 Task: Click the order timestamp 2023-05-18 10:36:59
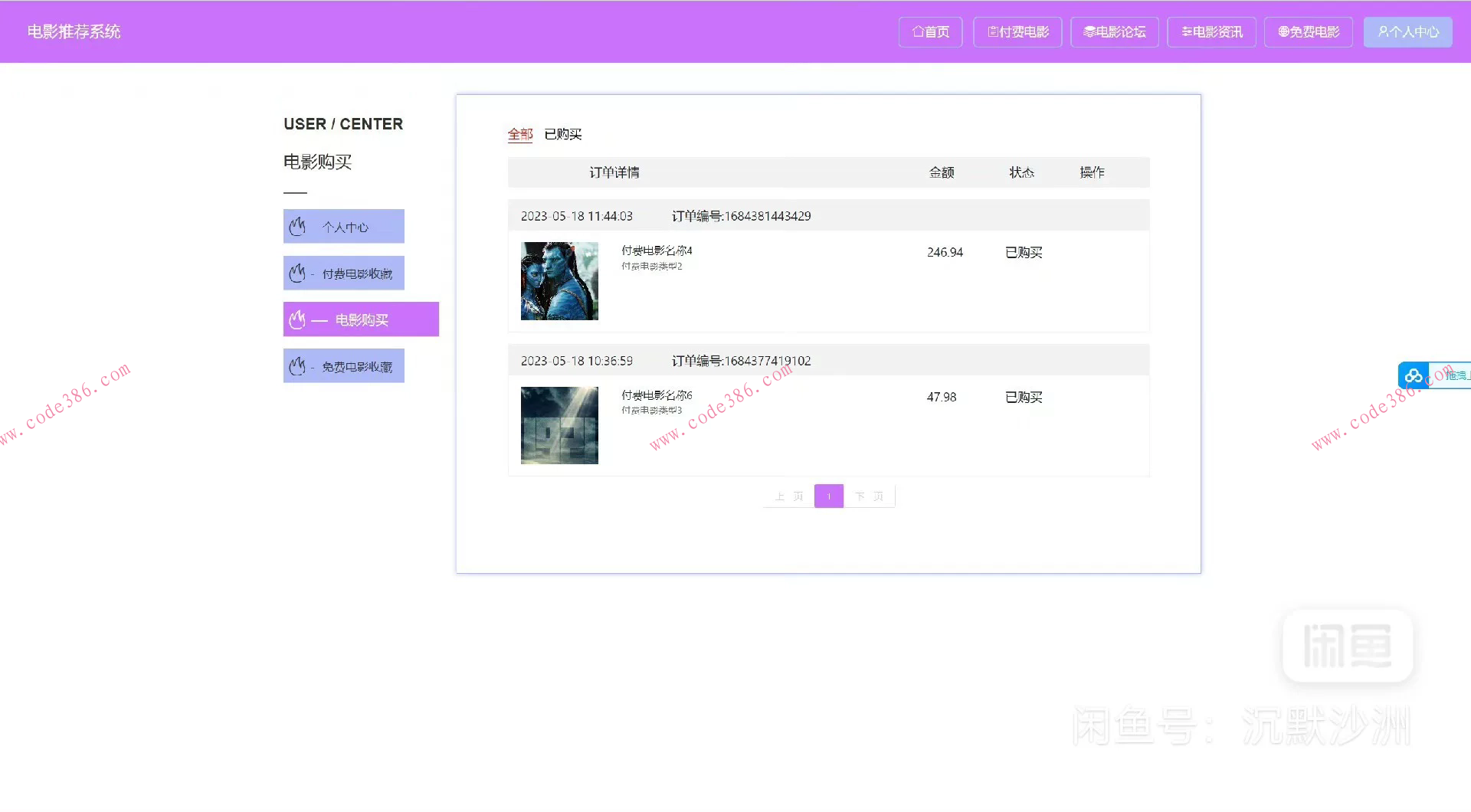tap(577, 361)
